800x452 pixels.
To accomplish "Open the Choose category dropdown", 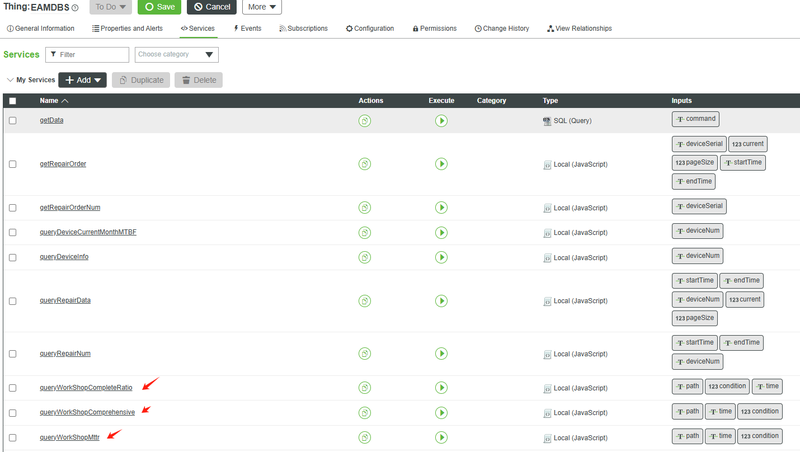I will pos(177,55).
